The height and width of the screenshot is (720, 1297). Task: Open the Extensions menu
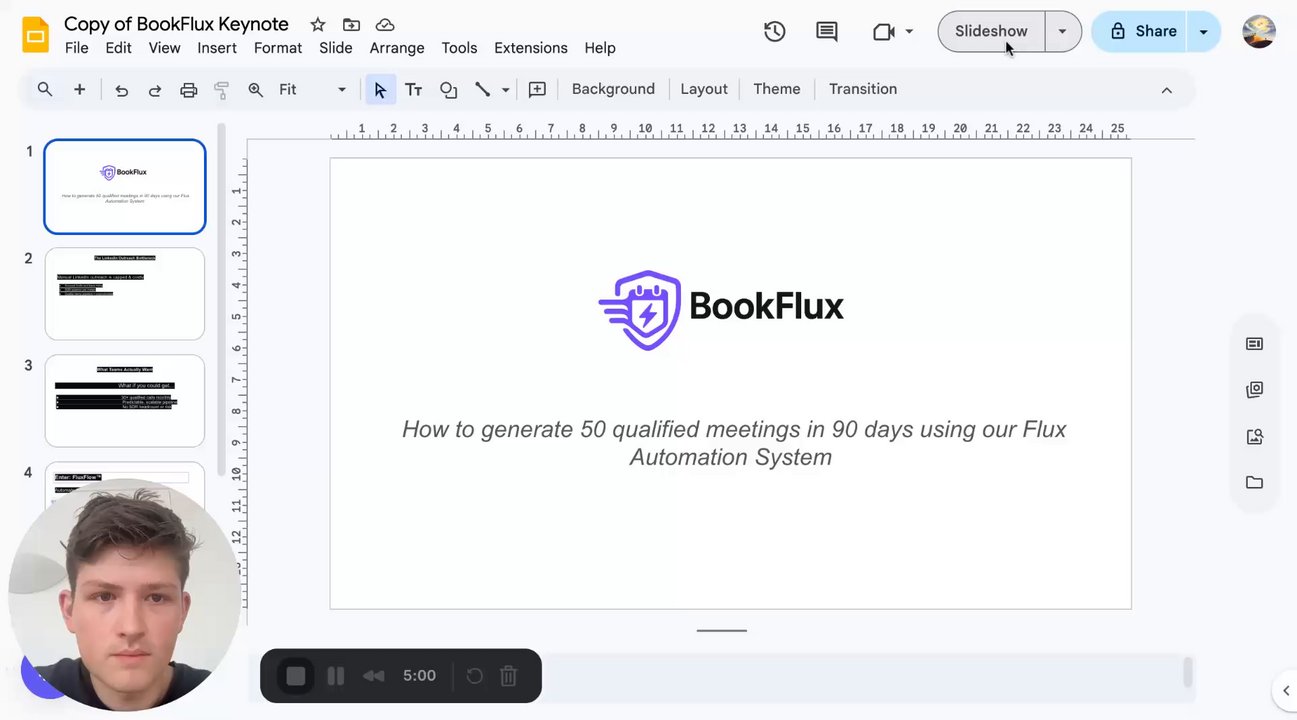(531, 48)
